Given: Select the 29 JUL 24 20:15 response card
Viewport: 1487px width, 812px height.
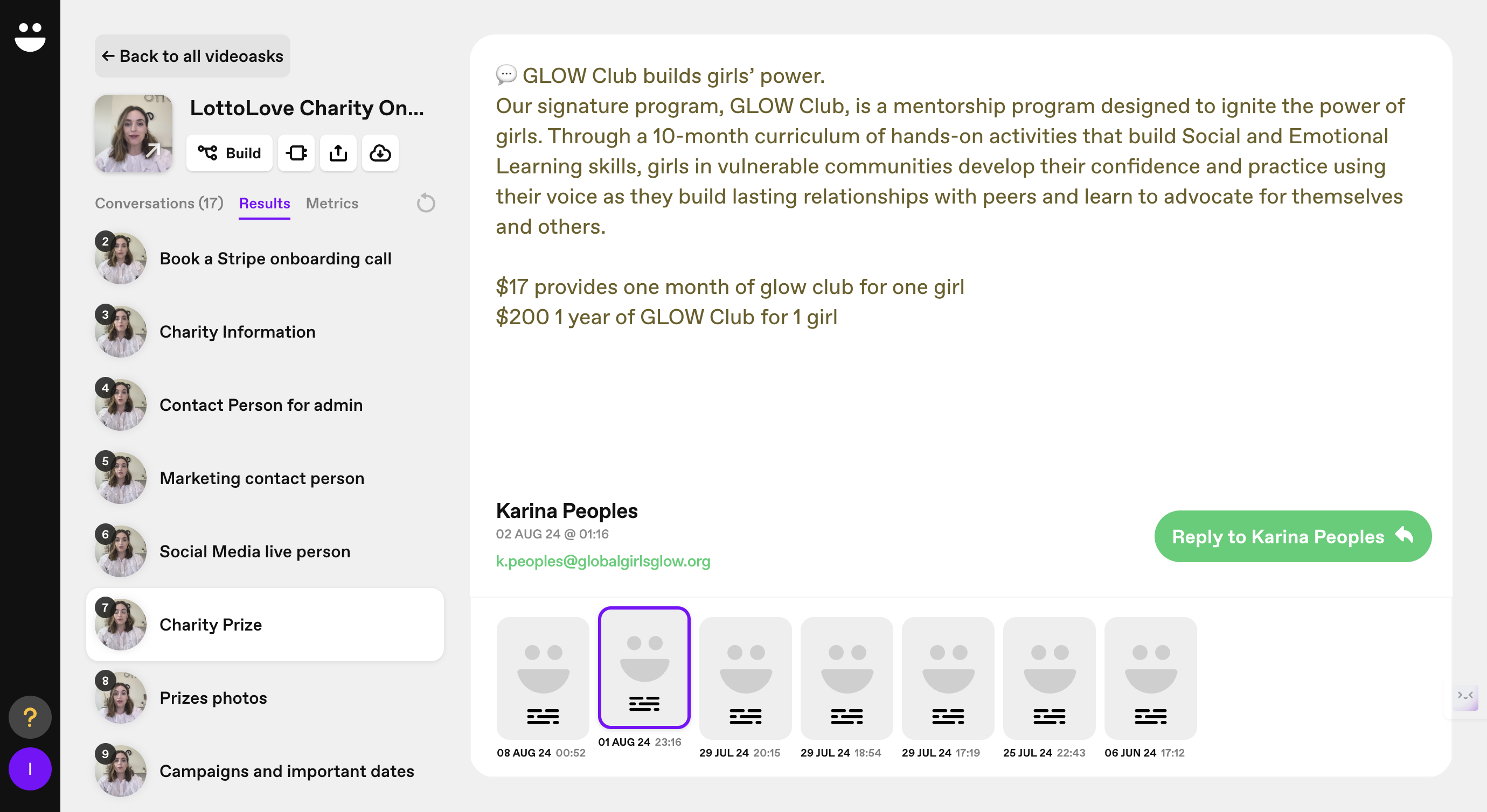Looking at the screenshot, I should pos(745,678).
